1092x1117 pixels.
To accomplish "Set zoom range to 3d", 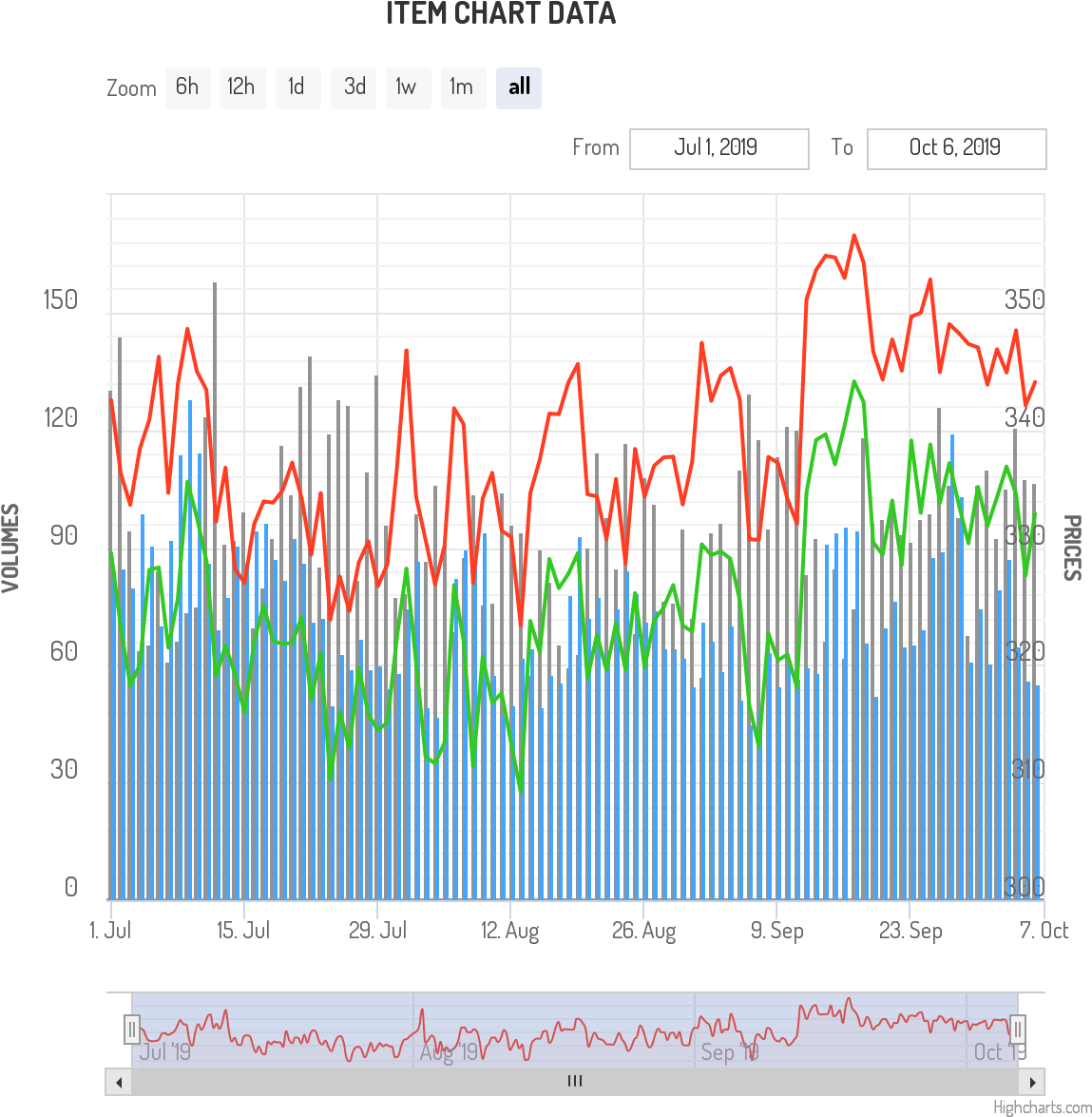I will [354, 87].
